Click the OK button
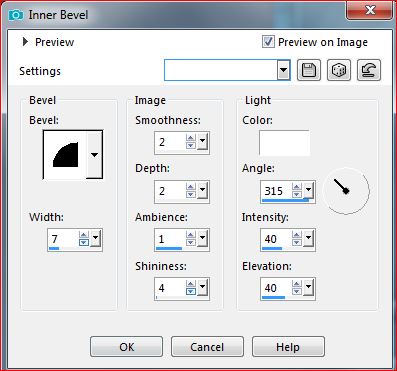 point(126,347)
